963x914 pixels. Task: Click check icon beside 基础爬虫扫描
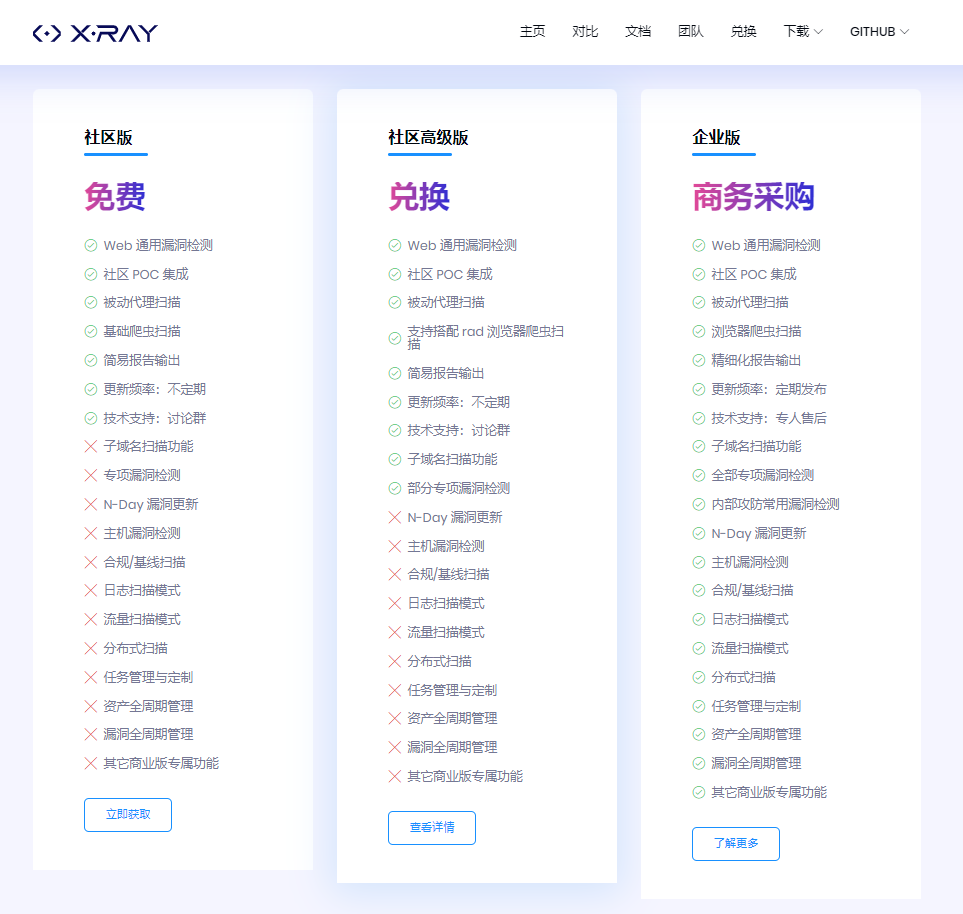(x=91, y=332)
